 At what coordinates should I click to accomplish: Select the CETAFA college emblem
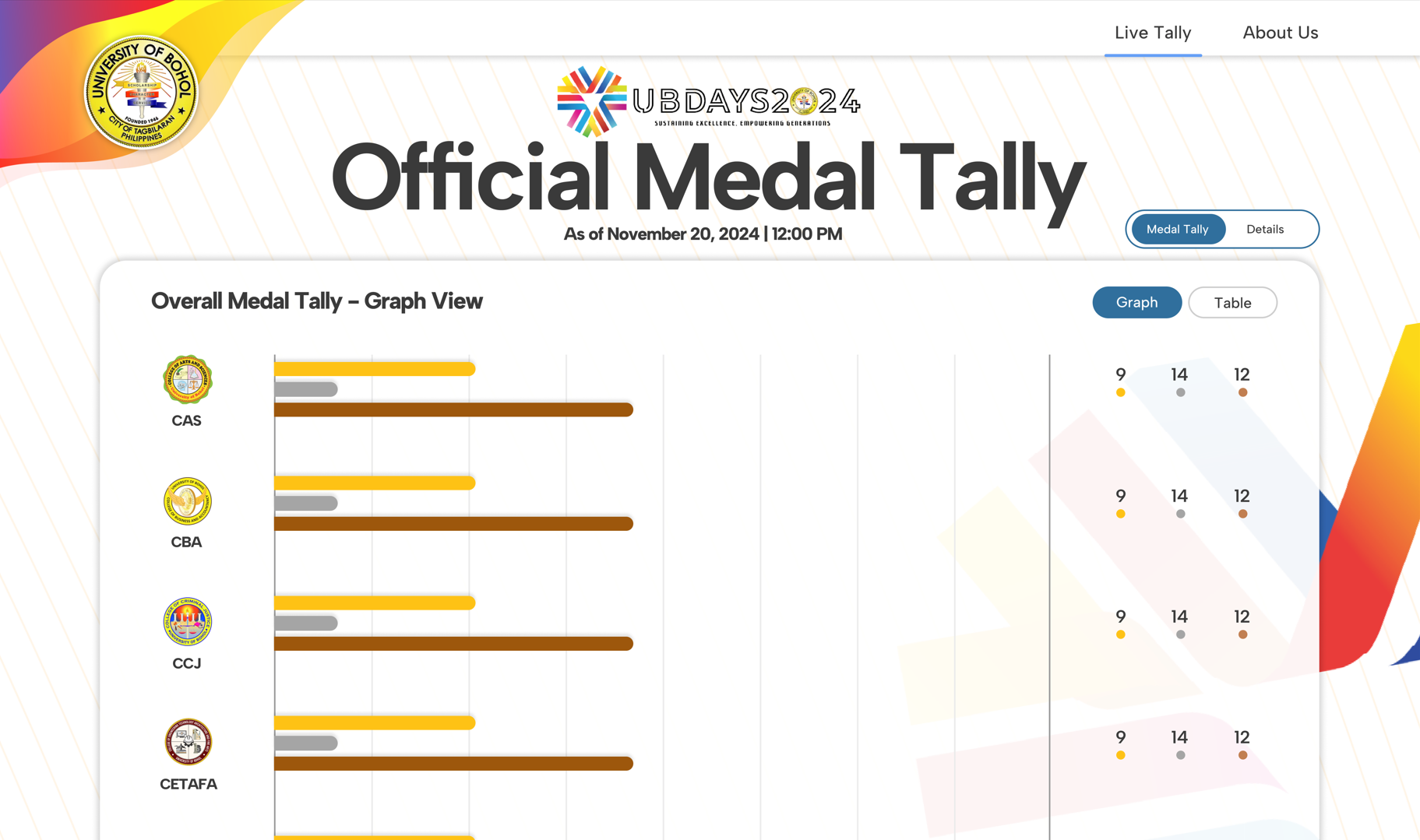click(x=188, y=742)
